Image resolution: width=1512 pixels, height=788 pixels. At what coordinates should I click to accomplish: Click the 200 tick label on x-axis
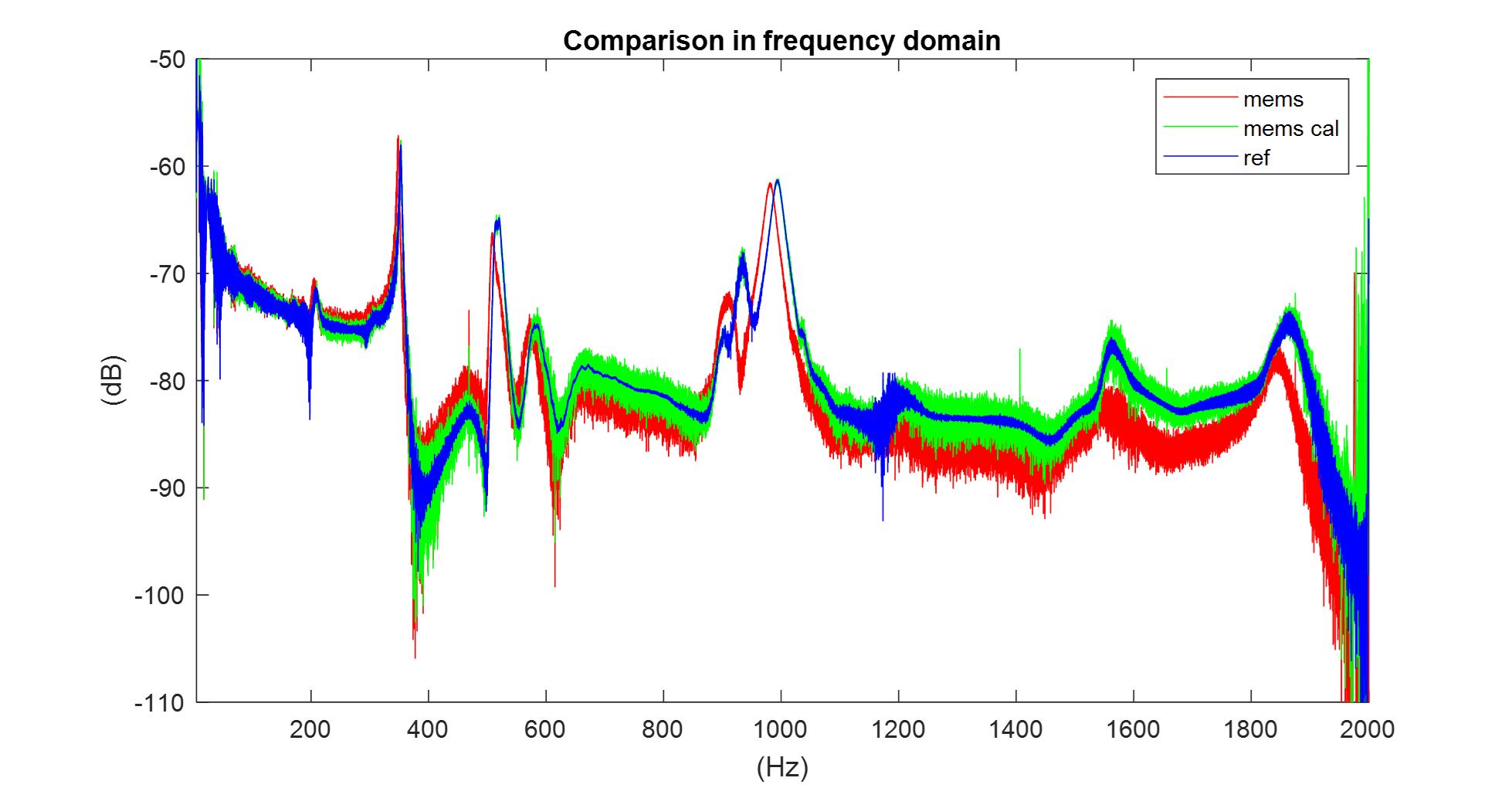click(310, 729)
